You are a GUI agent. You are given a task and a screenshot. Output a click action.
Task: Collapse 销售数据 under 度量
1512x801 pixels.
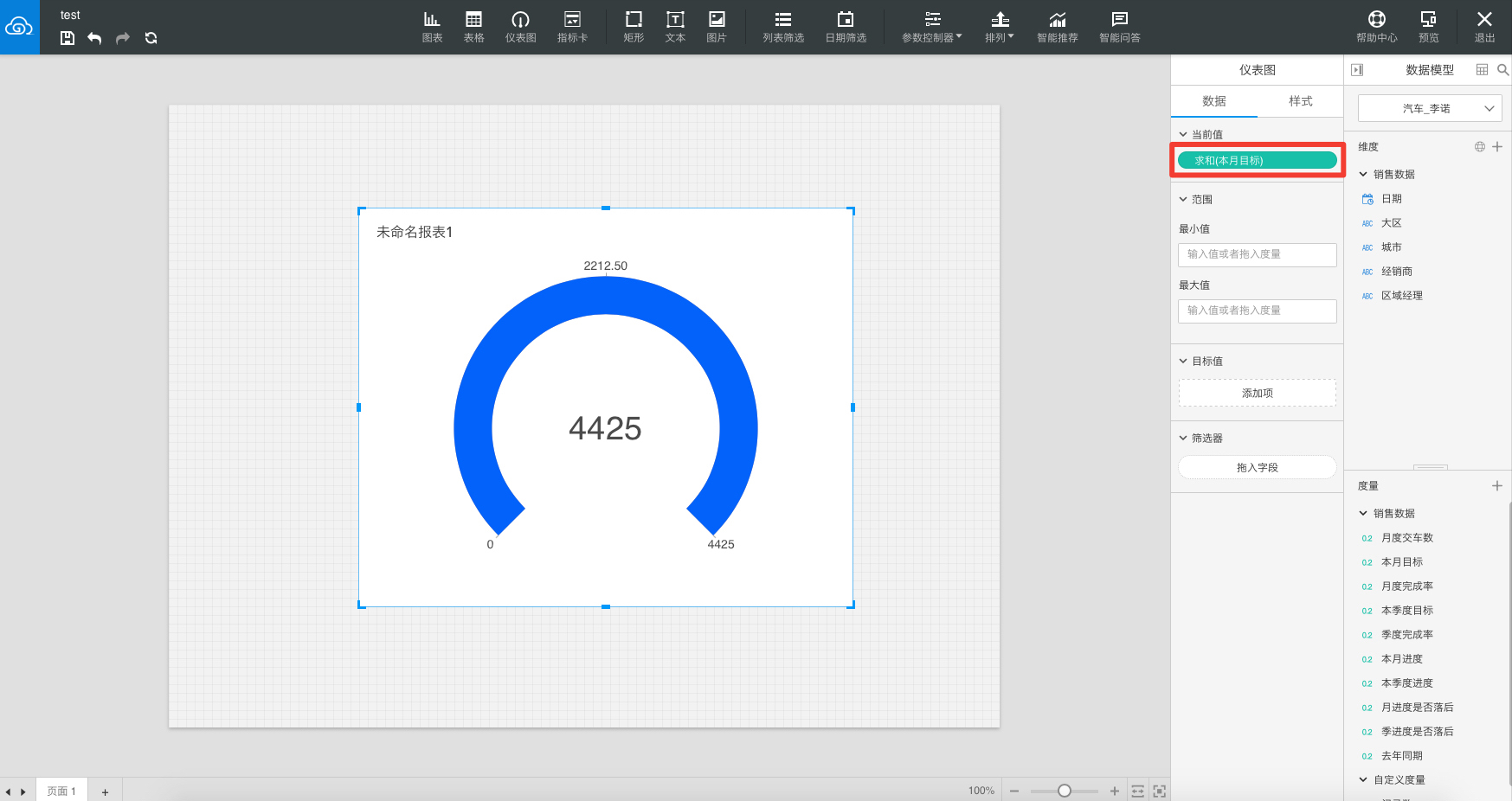1363,513
